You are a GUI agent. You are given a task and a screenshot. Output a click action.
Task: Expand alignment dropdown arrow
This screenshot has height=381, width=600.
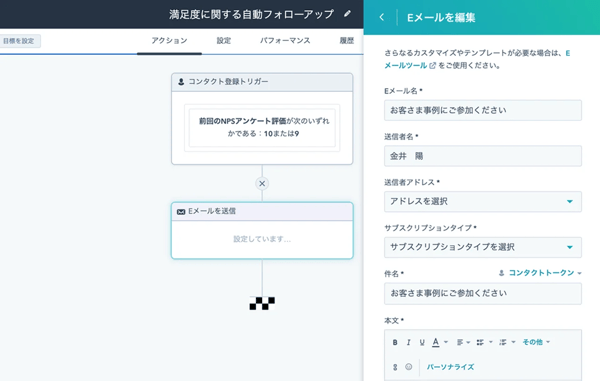point(468,342)
